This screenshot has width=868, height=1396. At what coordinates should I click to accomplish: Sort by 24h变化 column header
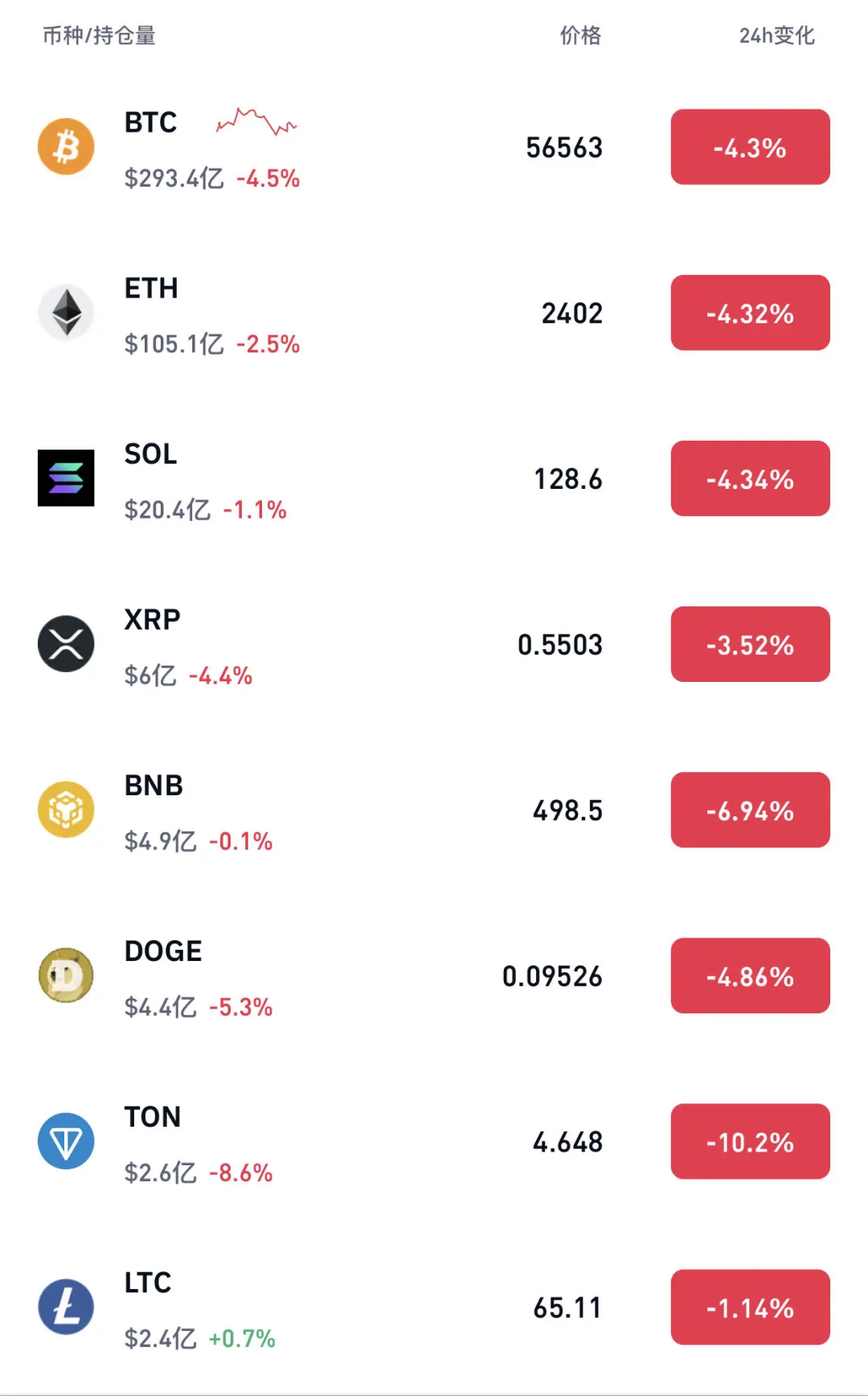[776, 35]
